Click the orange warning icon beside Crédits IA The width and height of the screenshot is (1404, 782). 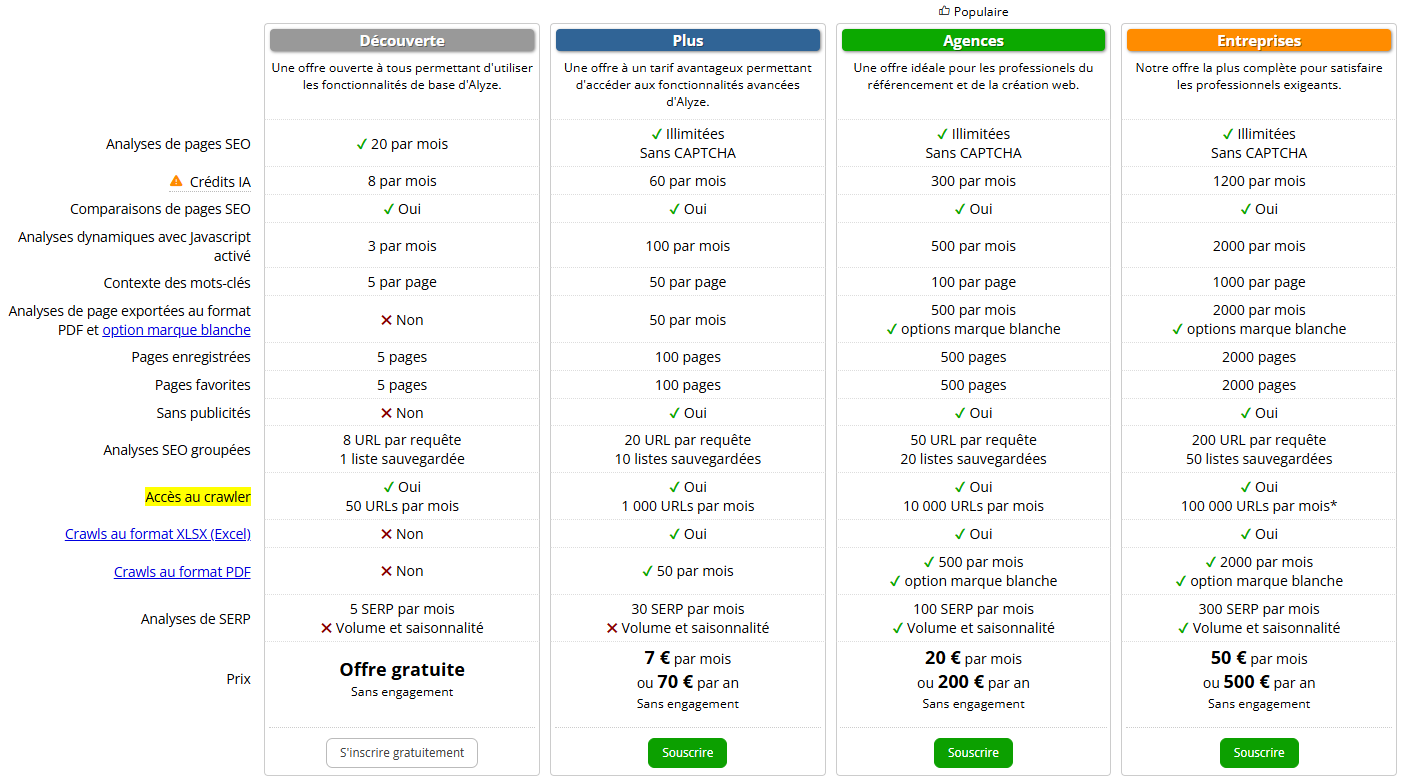click(177, 181)
